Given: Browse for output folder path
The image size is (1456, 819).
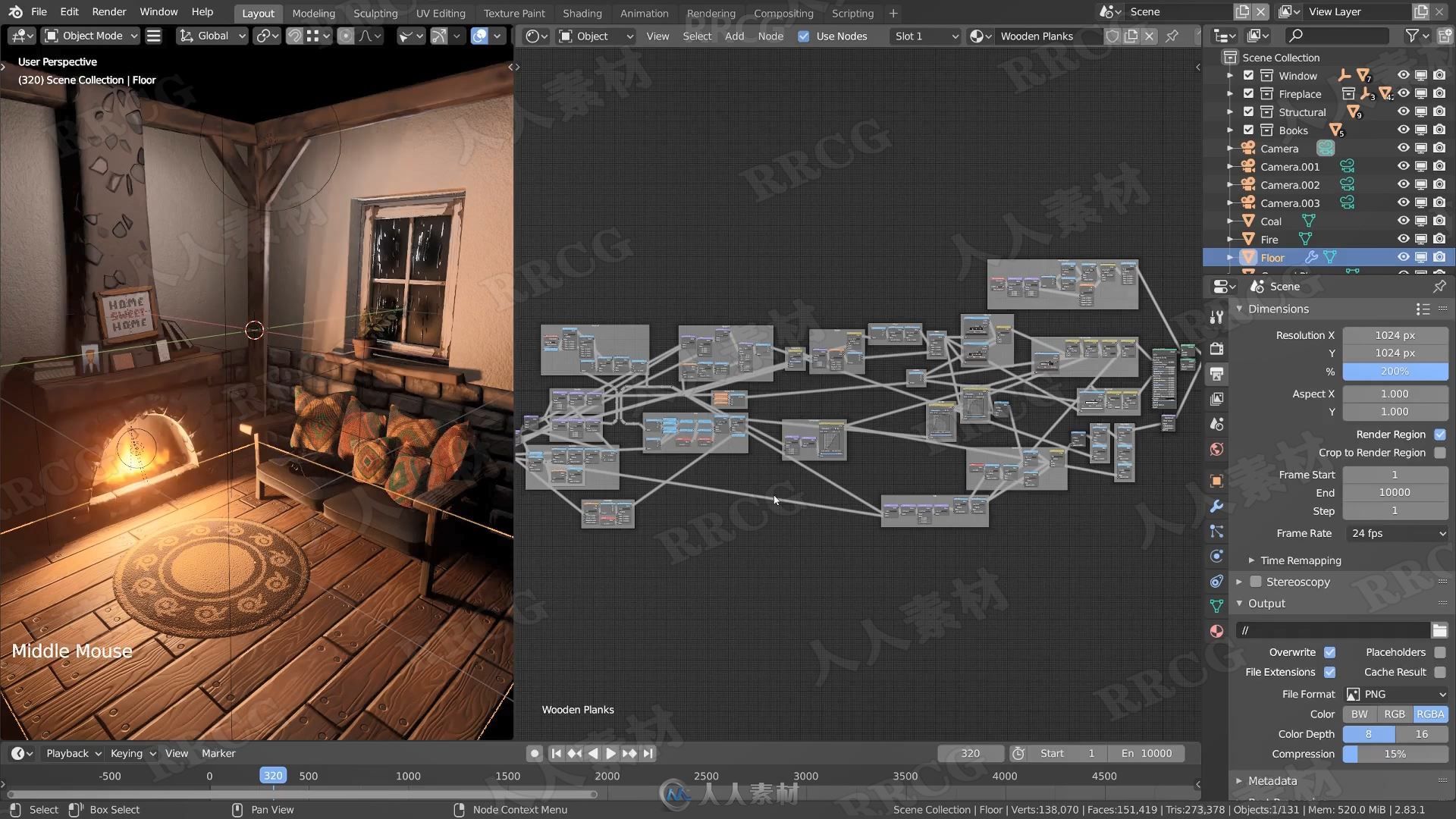Looking at the screenshot, I should [x=1439, y=630].
